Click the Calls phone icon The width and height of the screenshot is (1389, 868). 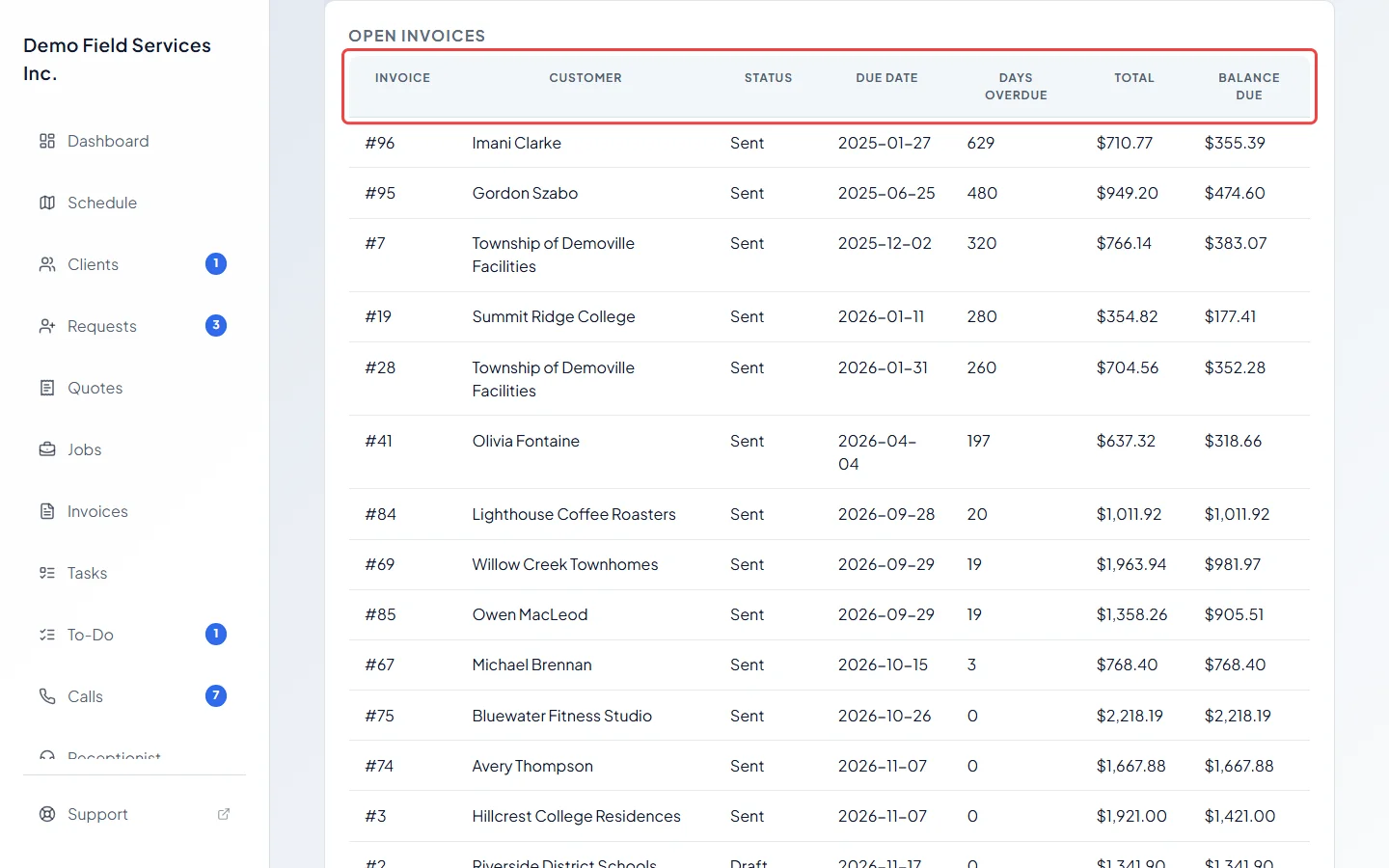(x=47, y=696)
